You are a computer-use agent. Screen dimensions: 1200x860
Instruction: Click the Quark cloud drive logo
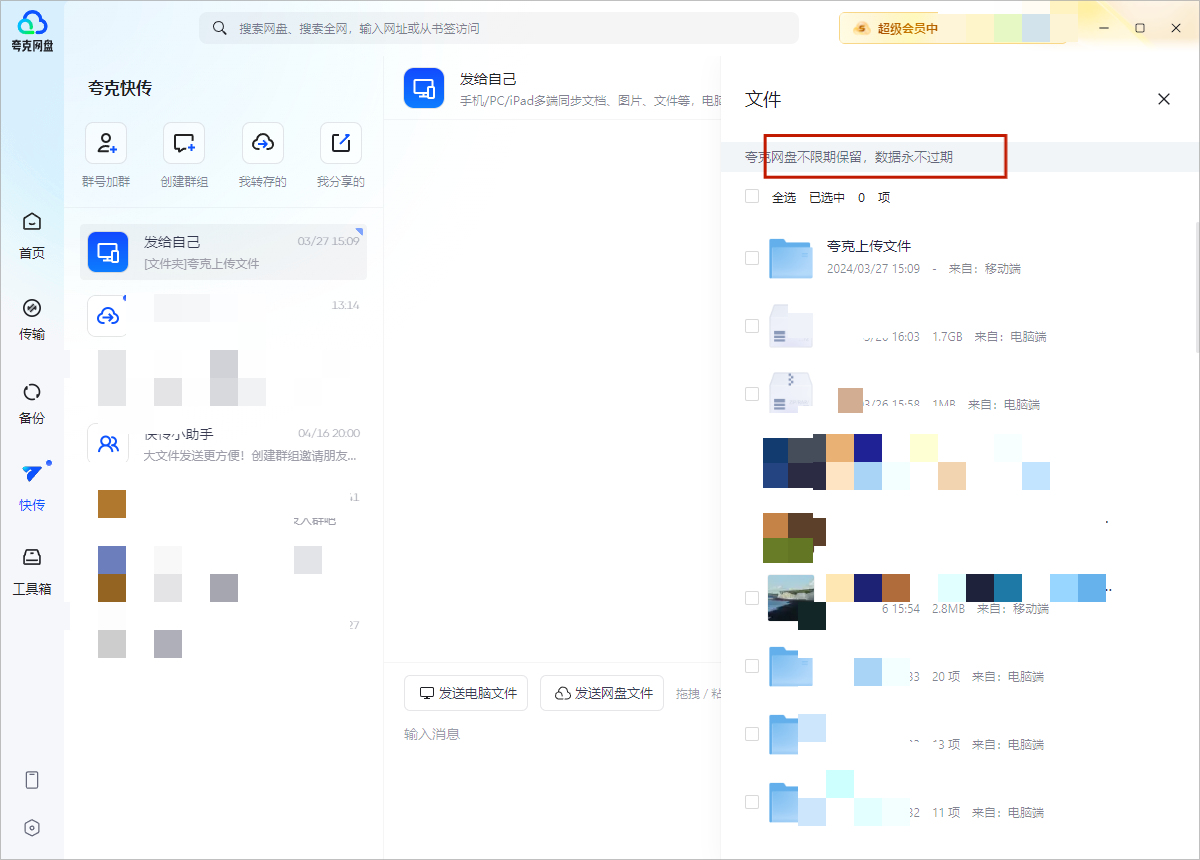[x=32, y=30]
